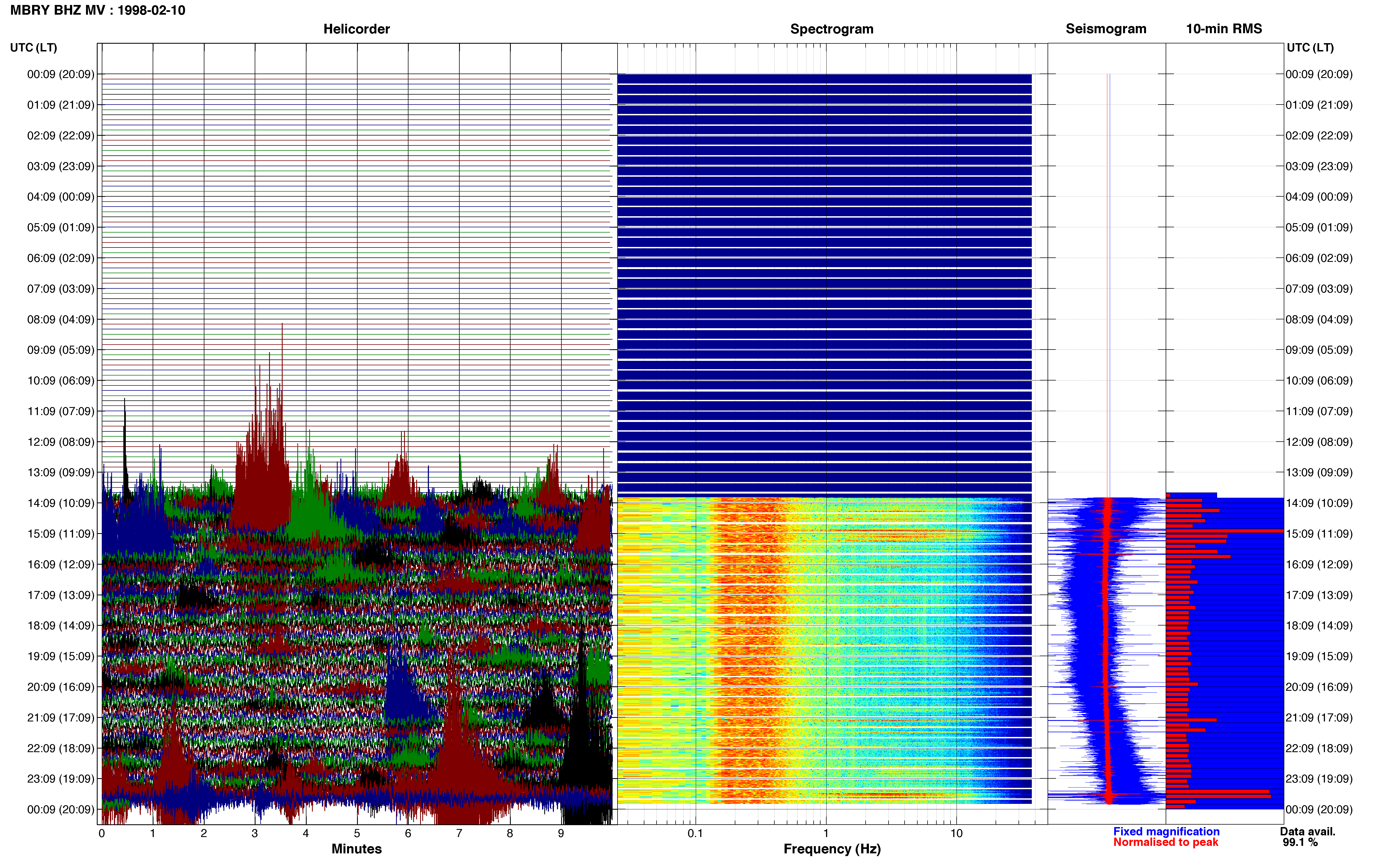Image resolution: width=1388 pixels, height=868 pixels.
Task: Click left time label '03:09 (23:09)'
Action: click(61, 166)
